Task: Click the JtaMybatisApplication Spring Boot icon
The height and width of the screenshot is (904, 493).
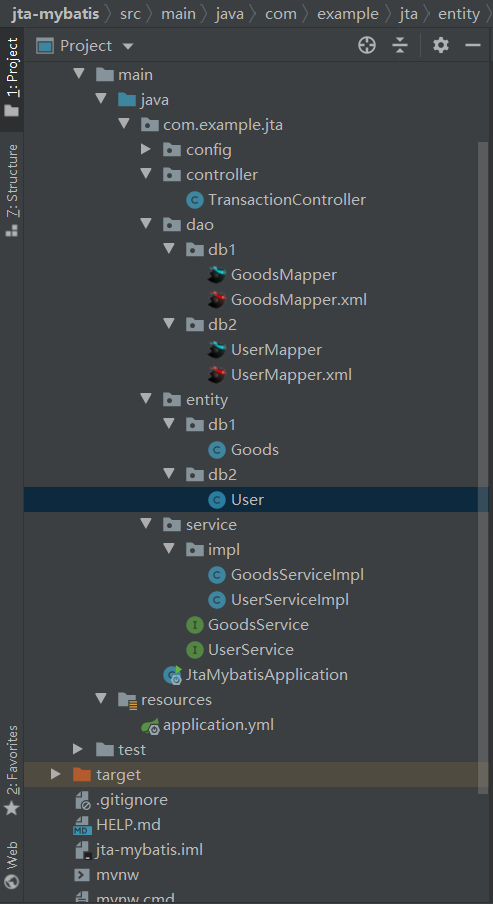Action: 173,674
